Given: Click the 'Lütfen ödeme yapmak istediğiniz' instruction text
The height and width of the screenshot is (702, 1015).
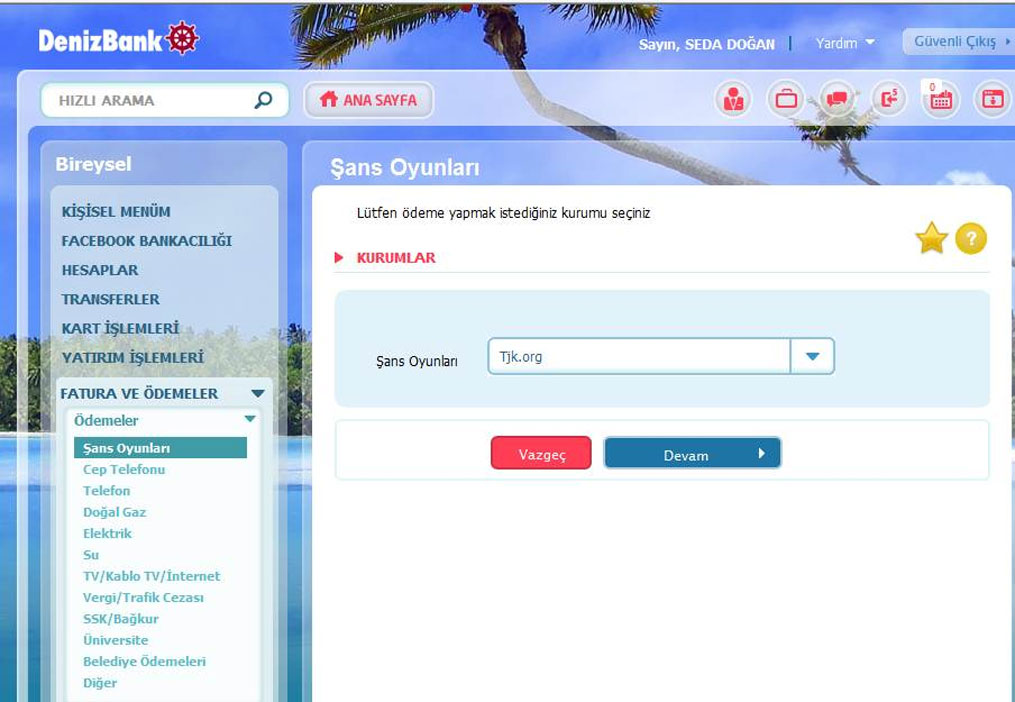Looking at the screenshot, I should tap(504, 213).
